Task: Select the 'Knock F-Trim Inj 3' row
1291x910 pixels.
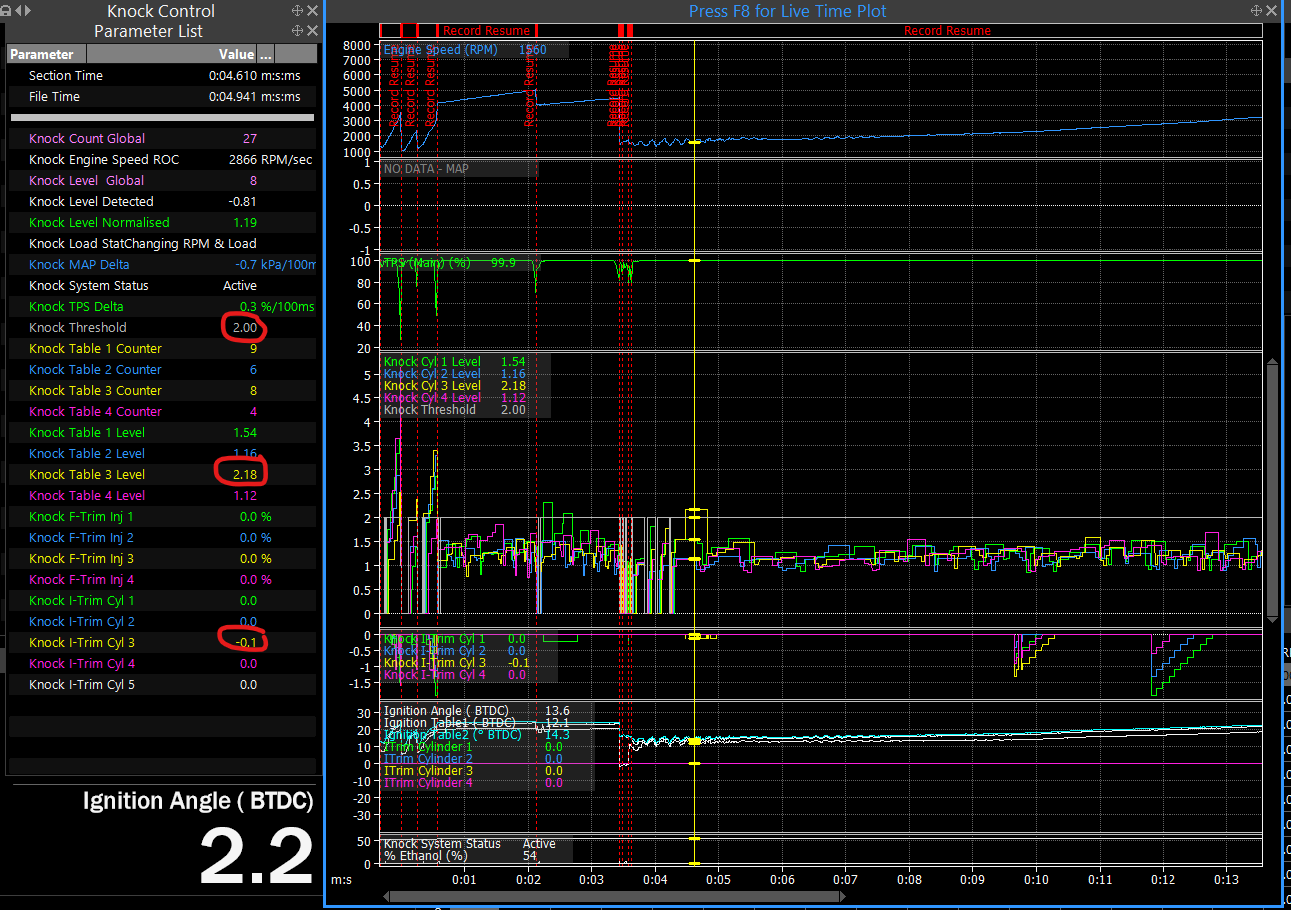Action: tap(162, 559)
